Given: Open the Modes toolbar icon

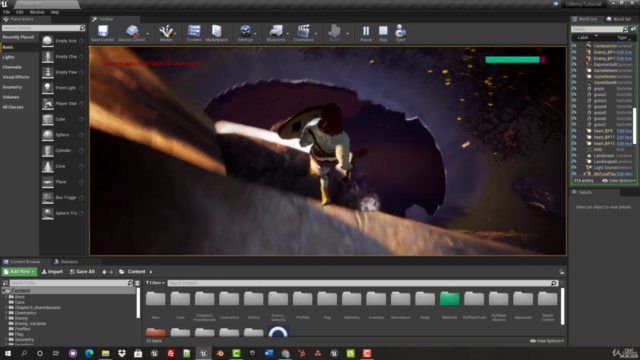Looking at the screenshot, I should tap(166, 32).
